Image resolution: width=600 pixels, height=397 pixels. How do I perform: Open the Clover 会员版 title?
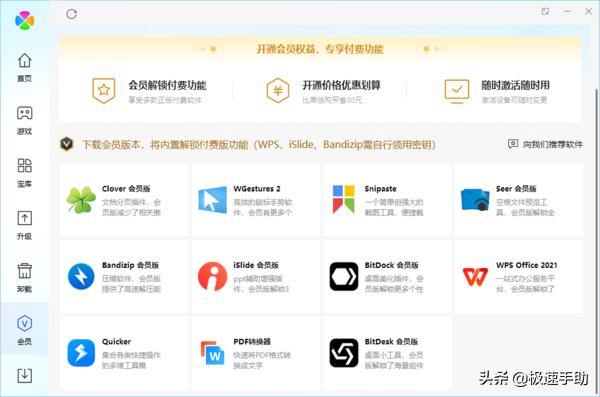point(126,189)
